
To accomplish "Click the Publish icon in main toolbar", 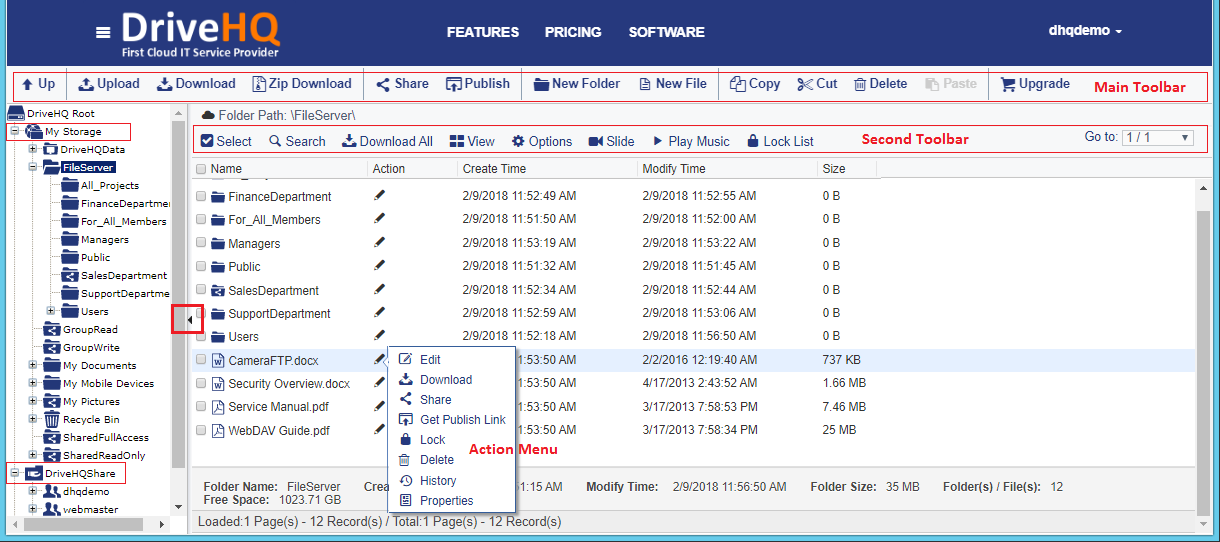I will coord(453,84).
